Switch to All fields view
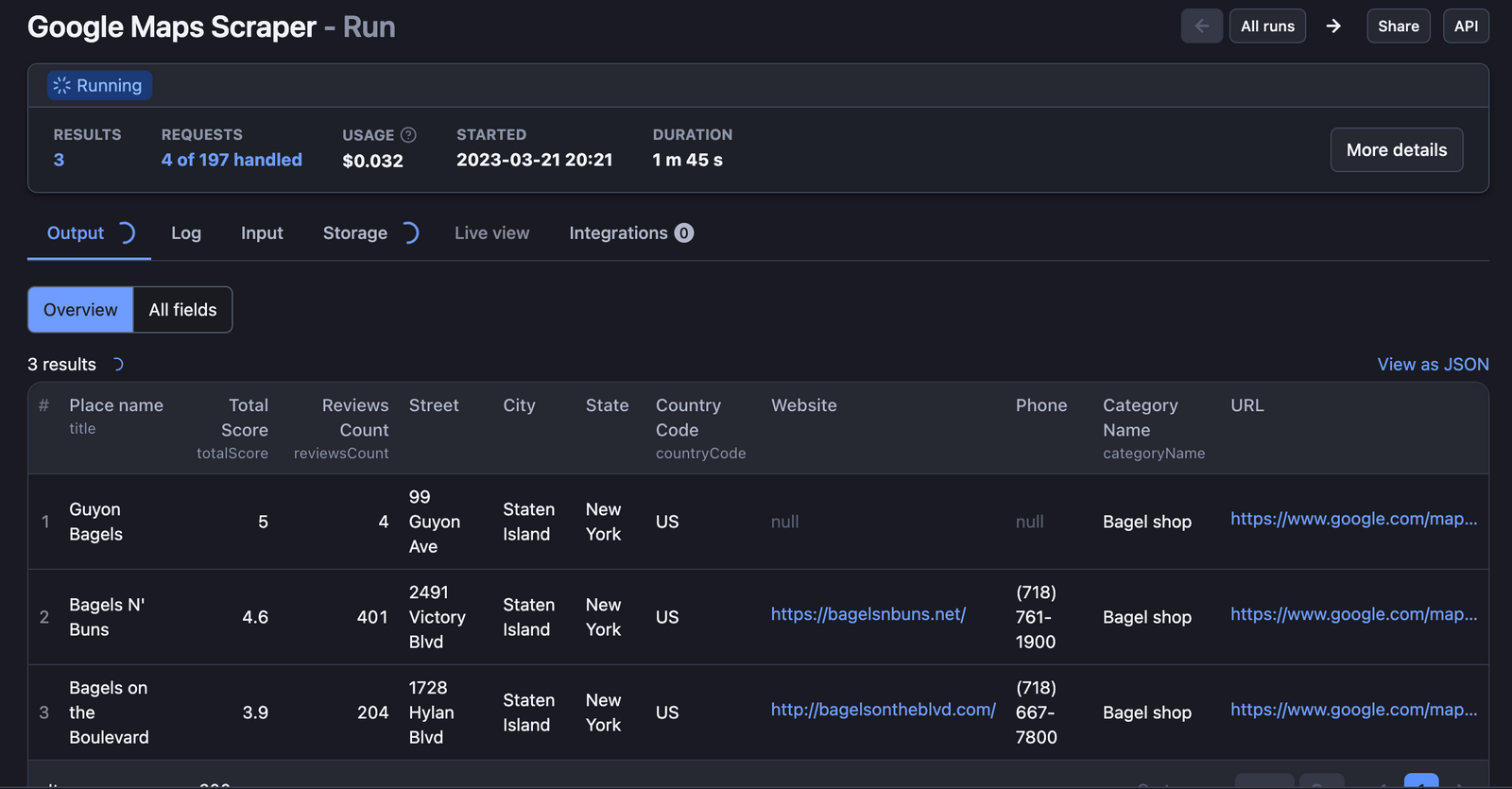The width and height of the screenshot is (1512, 789). coord(182,310)
